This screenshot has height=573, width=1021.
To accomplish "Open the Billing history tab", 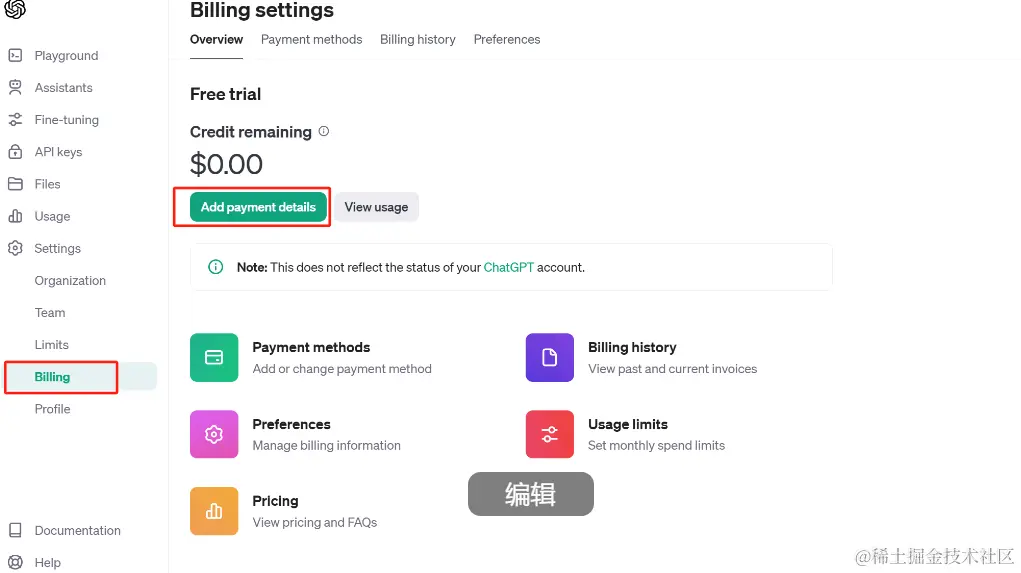I will coord(417,40).
